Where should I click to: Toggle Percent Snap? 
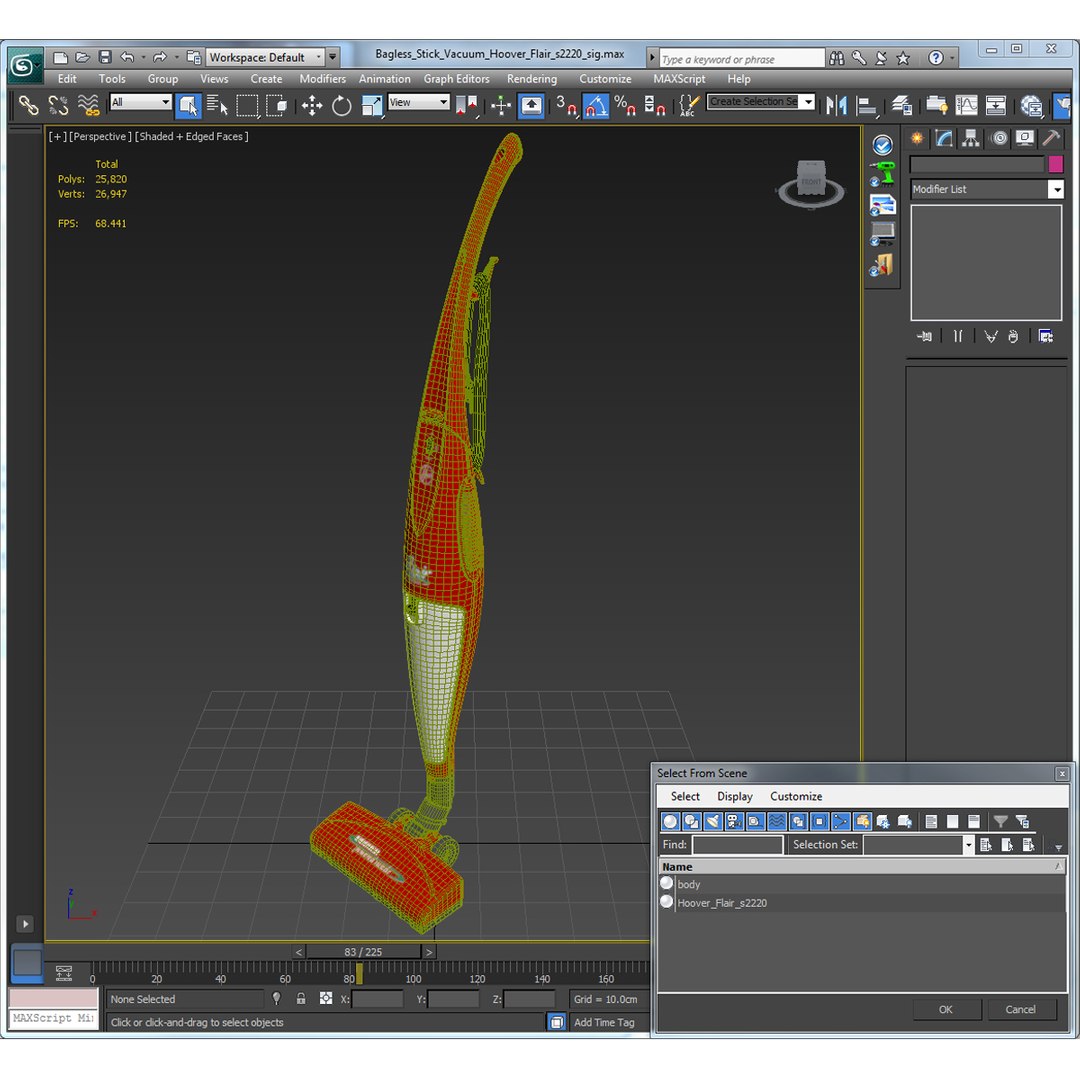pyautogui.click(x=625, y=105)
